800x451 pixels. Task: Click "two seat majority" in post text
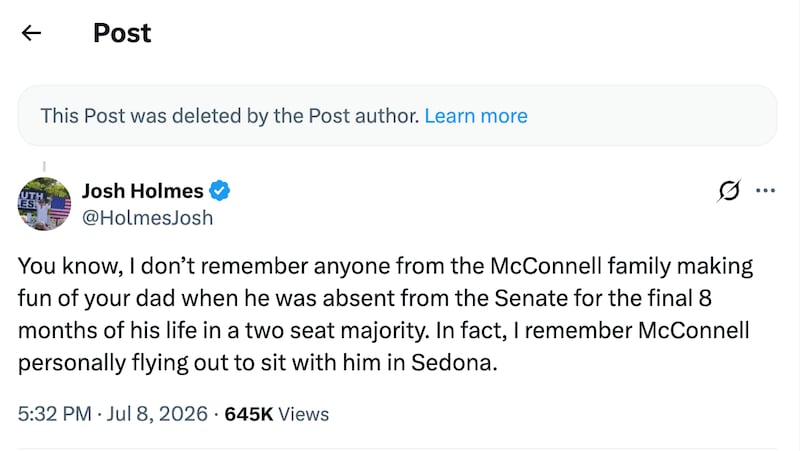(335, 331)
